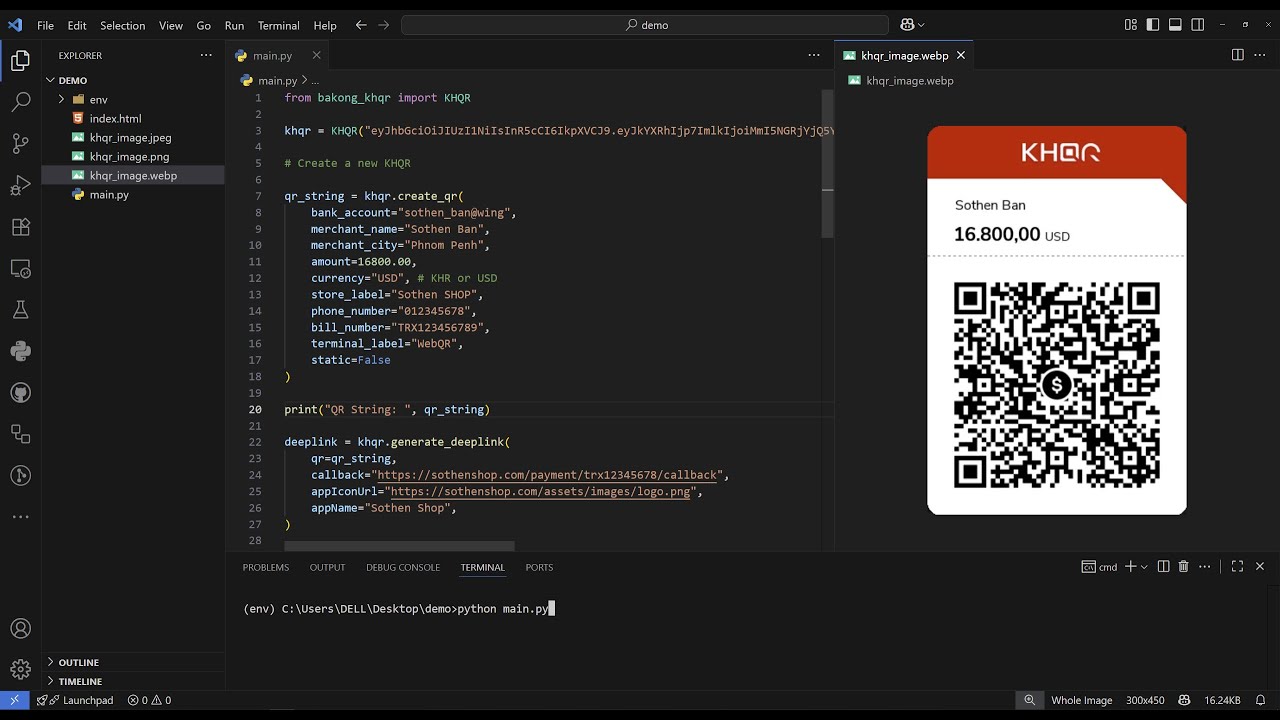1280x720 pixels.
Task: Click the 300x450 image size entry
Action: tap(1145, 700)
